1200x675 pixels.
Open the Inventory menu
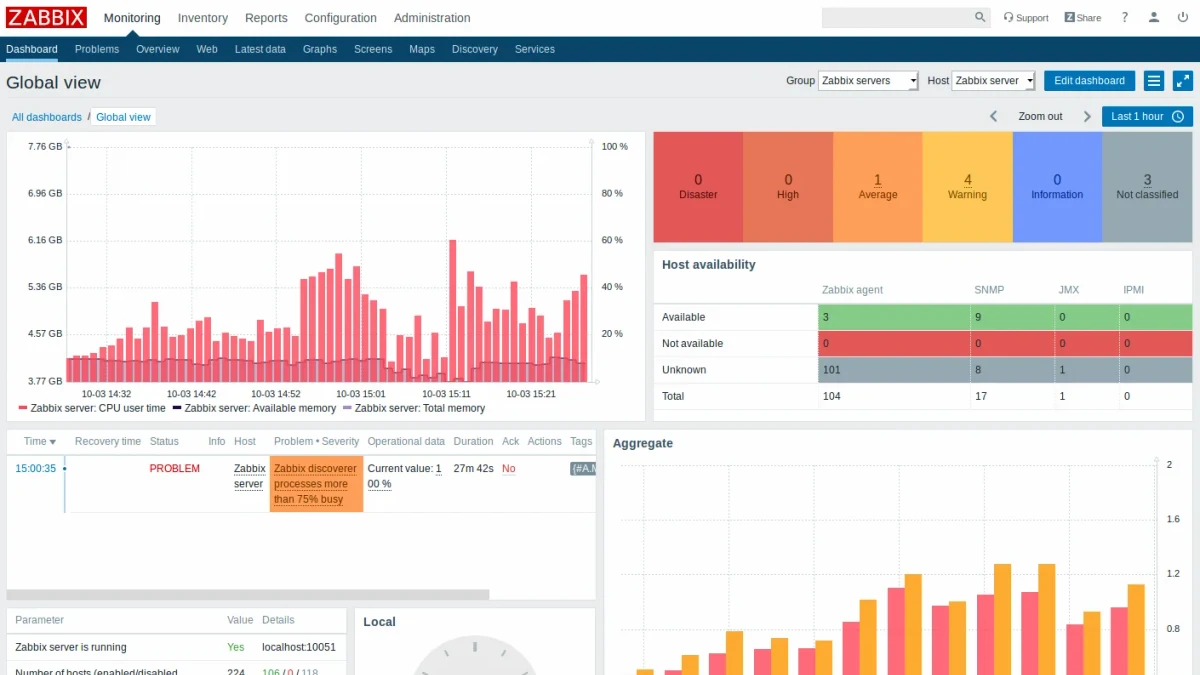tap(203, 18)
